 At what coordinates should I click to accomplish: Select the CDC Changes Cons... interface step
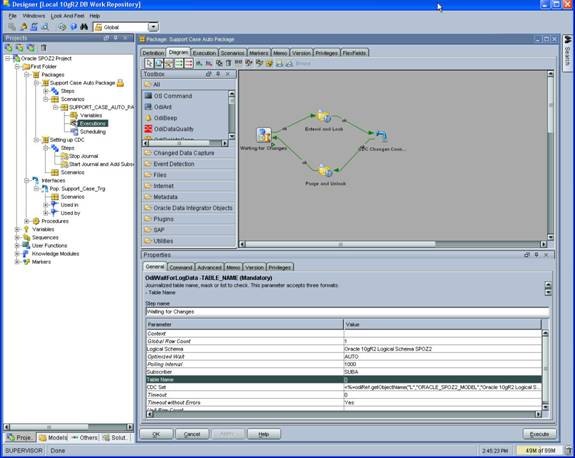[x=381, y=136]
